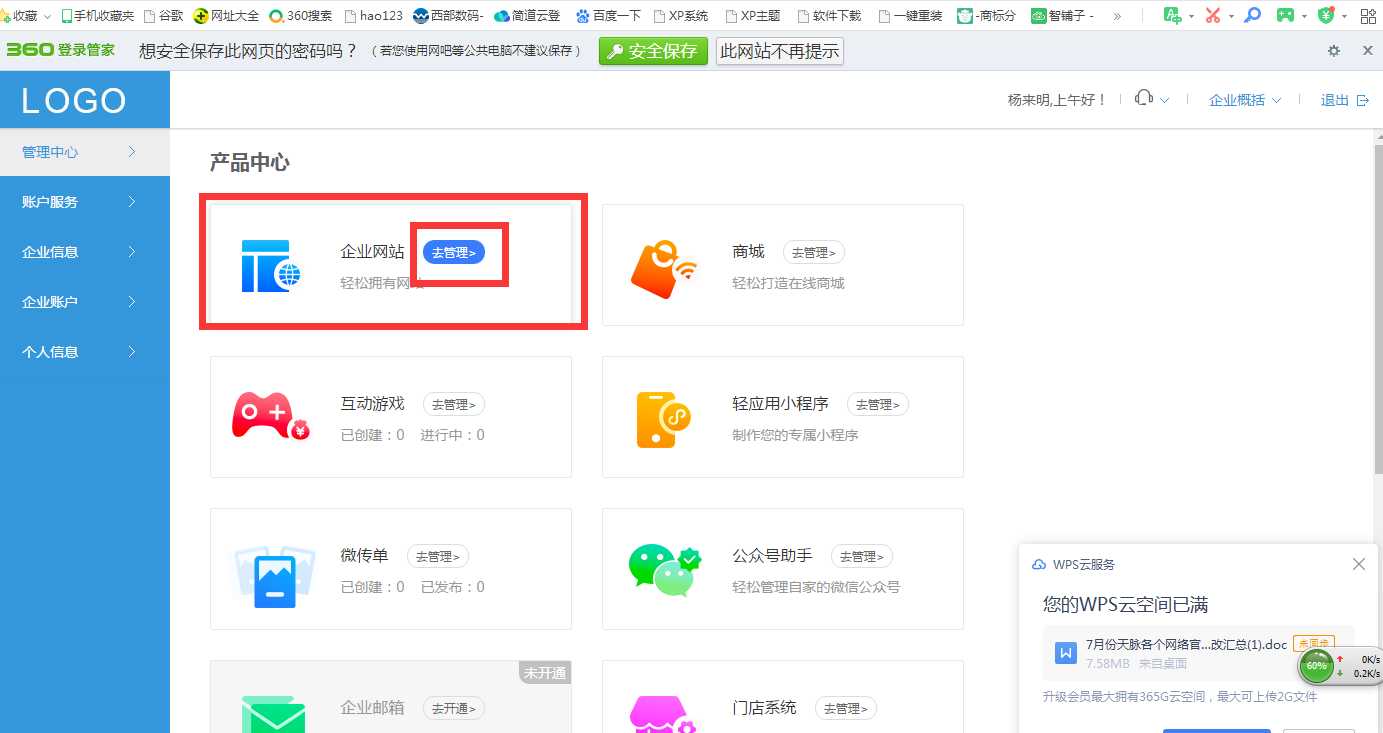This screenshot has height=733, width=1383.
Task: Click the green 安全保存 button
Action: (653, 51)
